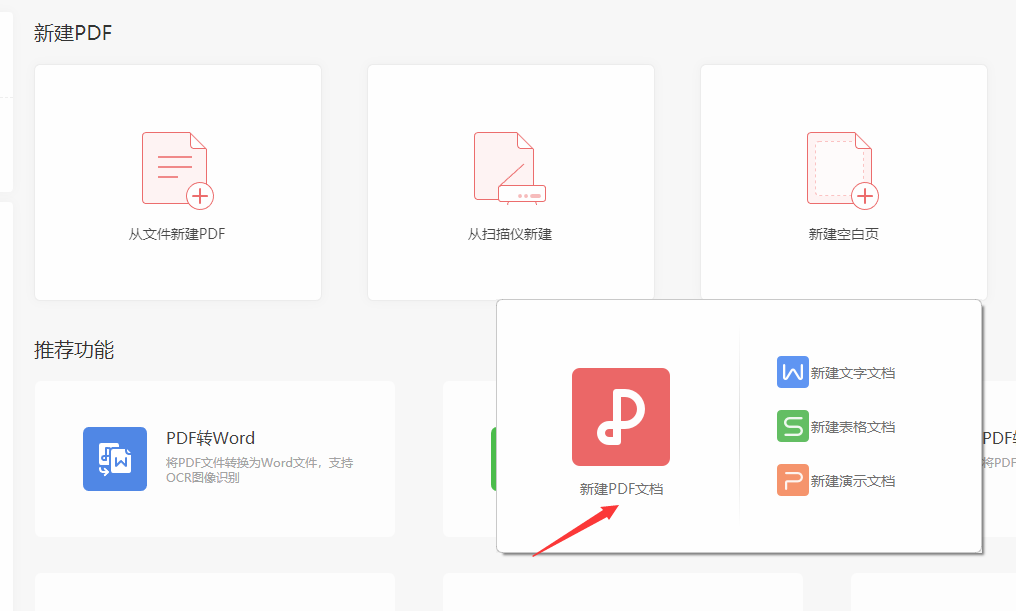Click the 新建PDF文档 text label
Viewport: 1016px width, 611px height.
(x=621, y=489)
